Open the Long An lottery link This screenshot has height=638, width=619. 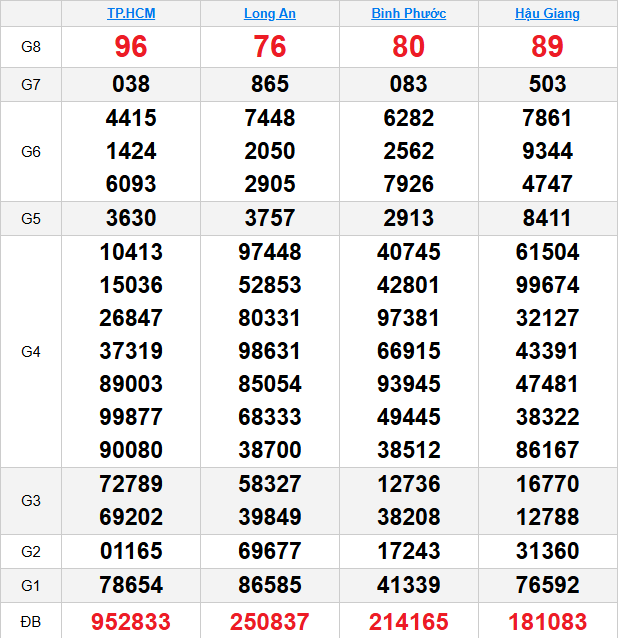[270, 13]
